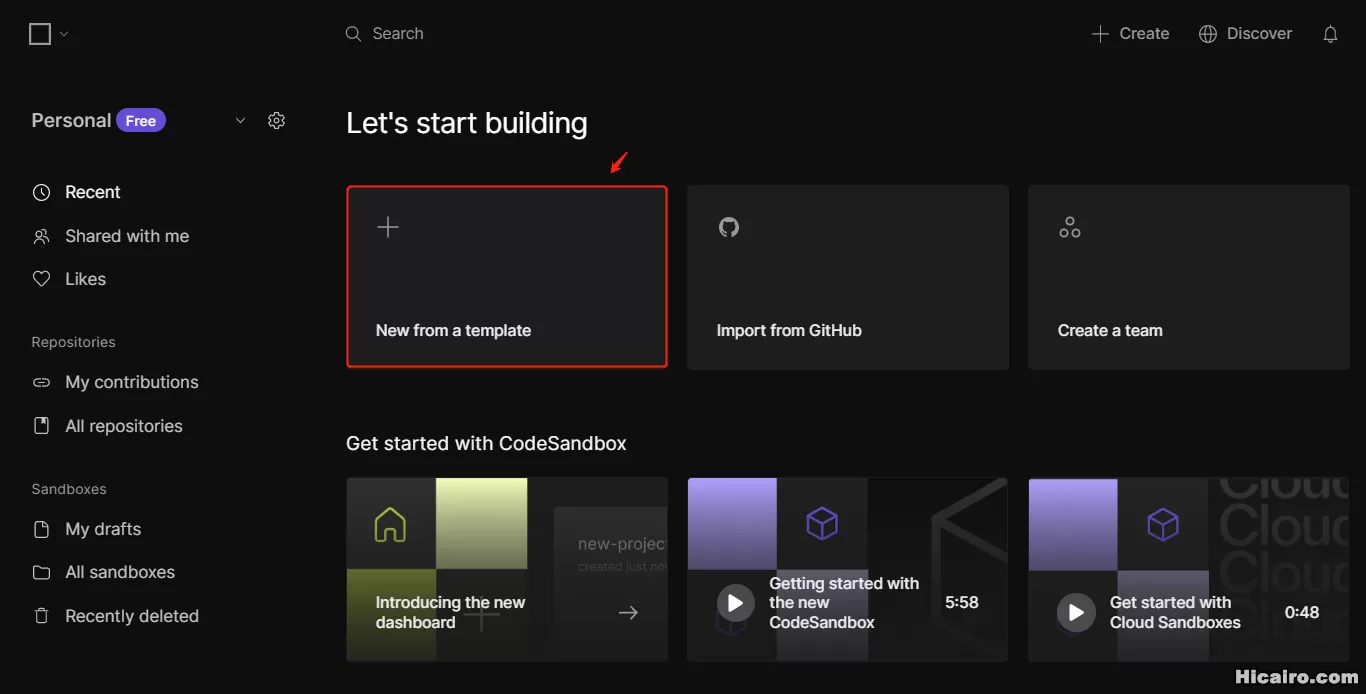This screenshot has width=1366, height=694.
Task: Click the Likes heart icon
Action: click(x=41, y=279)
